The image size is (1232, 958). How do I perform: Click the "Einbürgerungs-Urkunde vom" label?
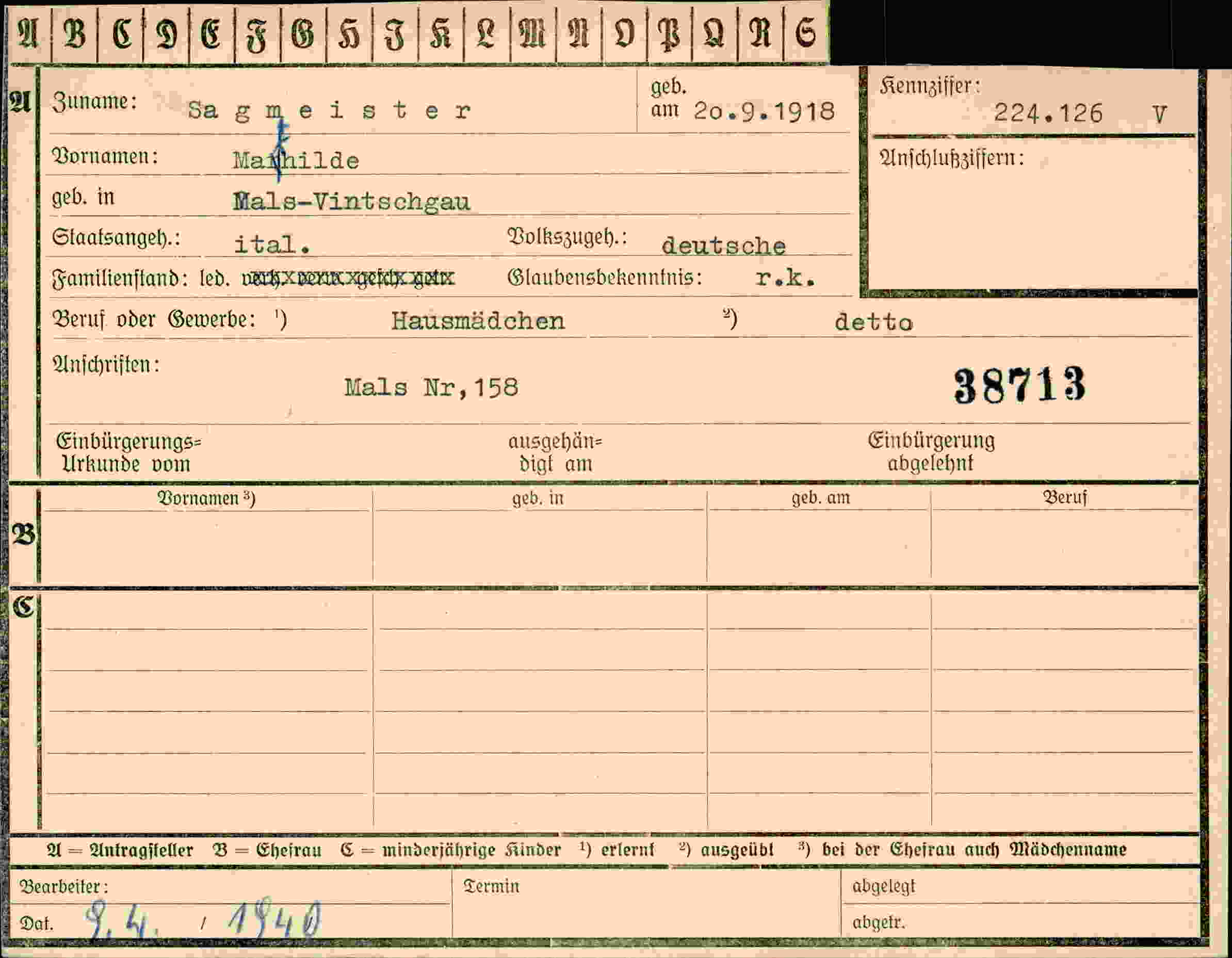(128, 452)
